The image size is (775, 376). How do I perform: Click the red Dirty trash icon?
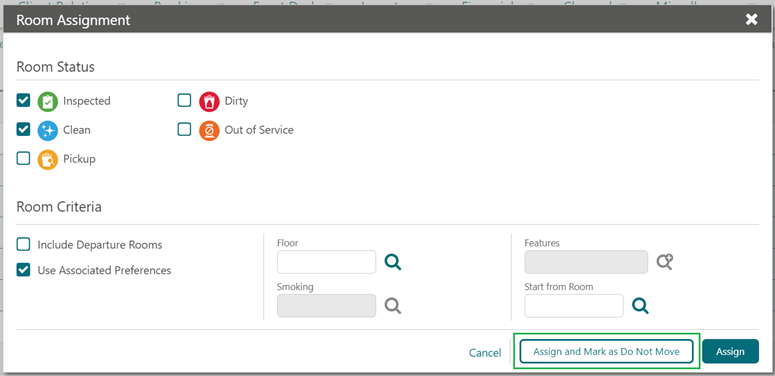209,102
